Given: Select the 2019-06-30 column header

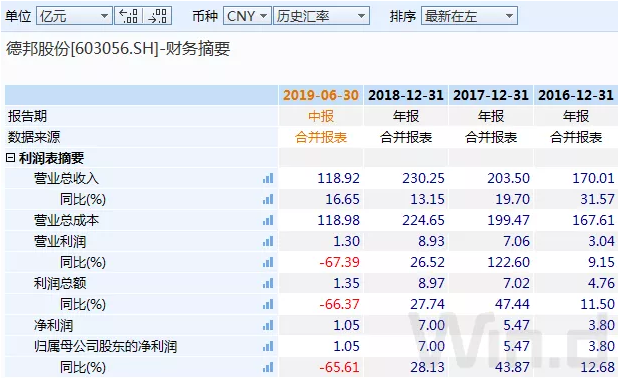Looking at the screenshot, I should [x=321, y=95].
